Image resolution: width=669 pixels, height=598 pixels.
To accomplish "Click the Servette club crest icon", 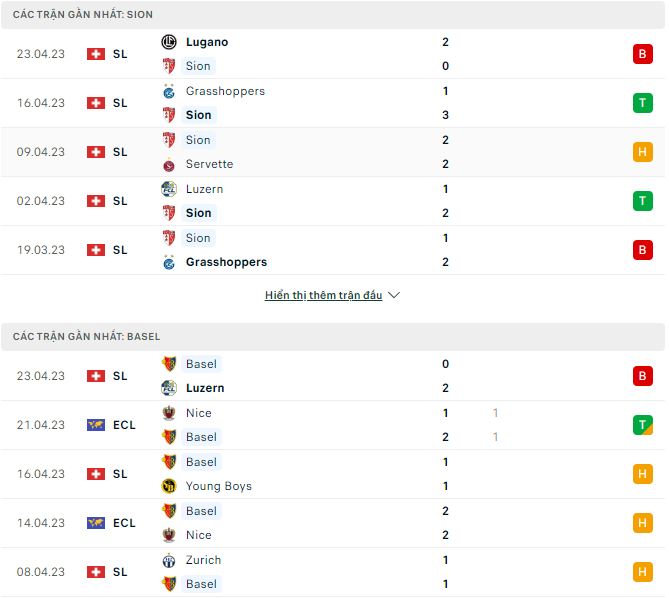I will pos(169,164).
